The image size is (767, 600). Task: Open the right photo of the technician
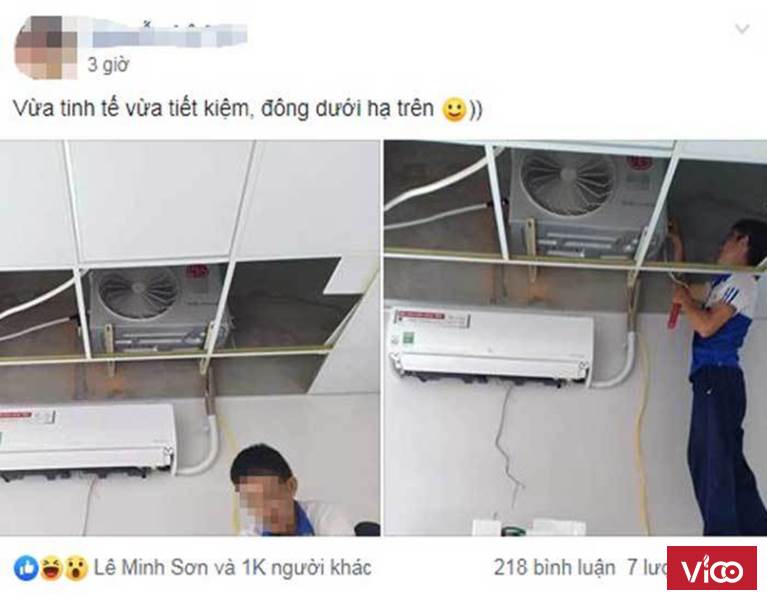[575, 338]
